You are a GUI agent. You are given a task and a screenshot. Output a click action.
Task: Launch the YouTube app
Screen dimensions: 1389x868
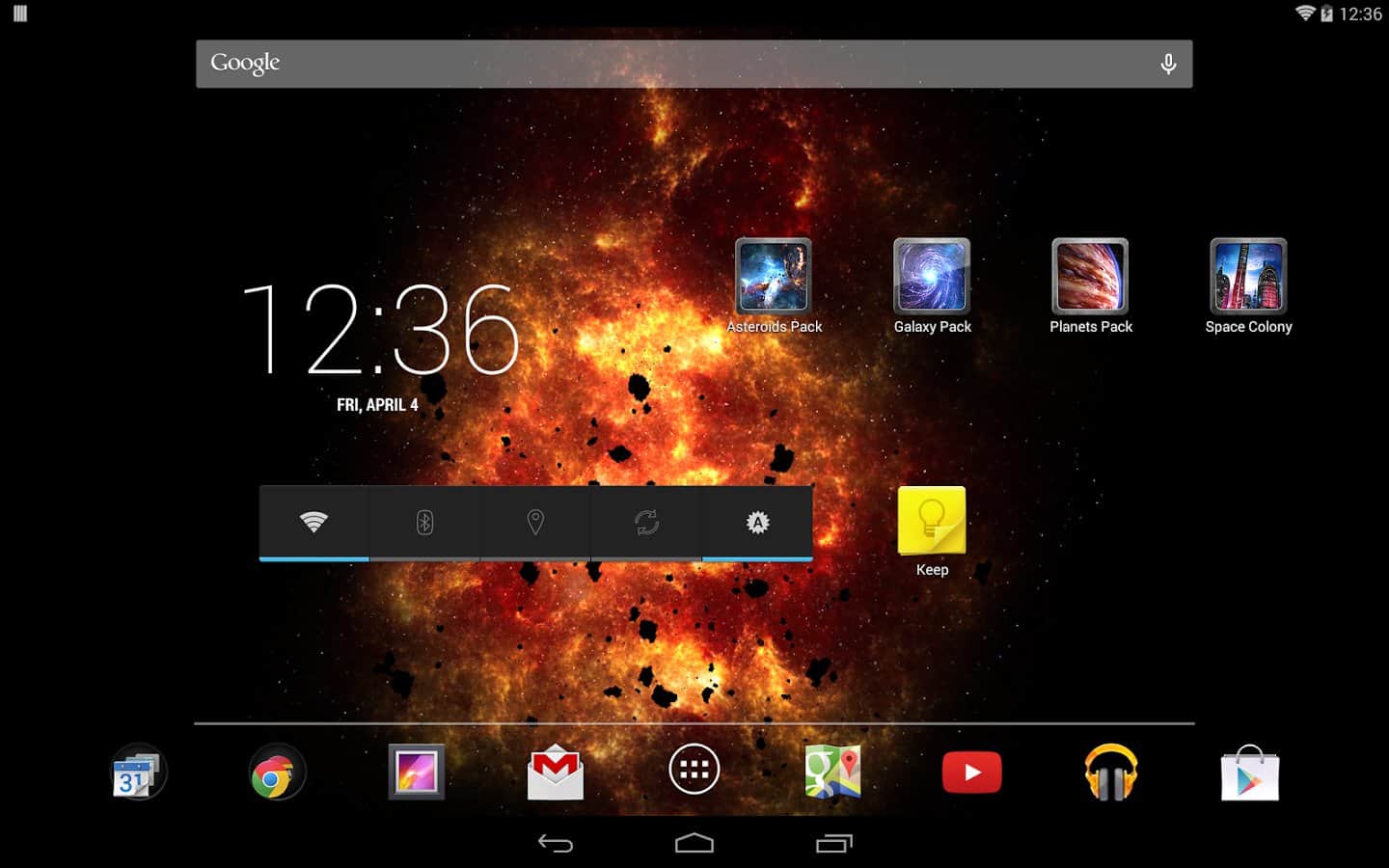coord(971,773)
